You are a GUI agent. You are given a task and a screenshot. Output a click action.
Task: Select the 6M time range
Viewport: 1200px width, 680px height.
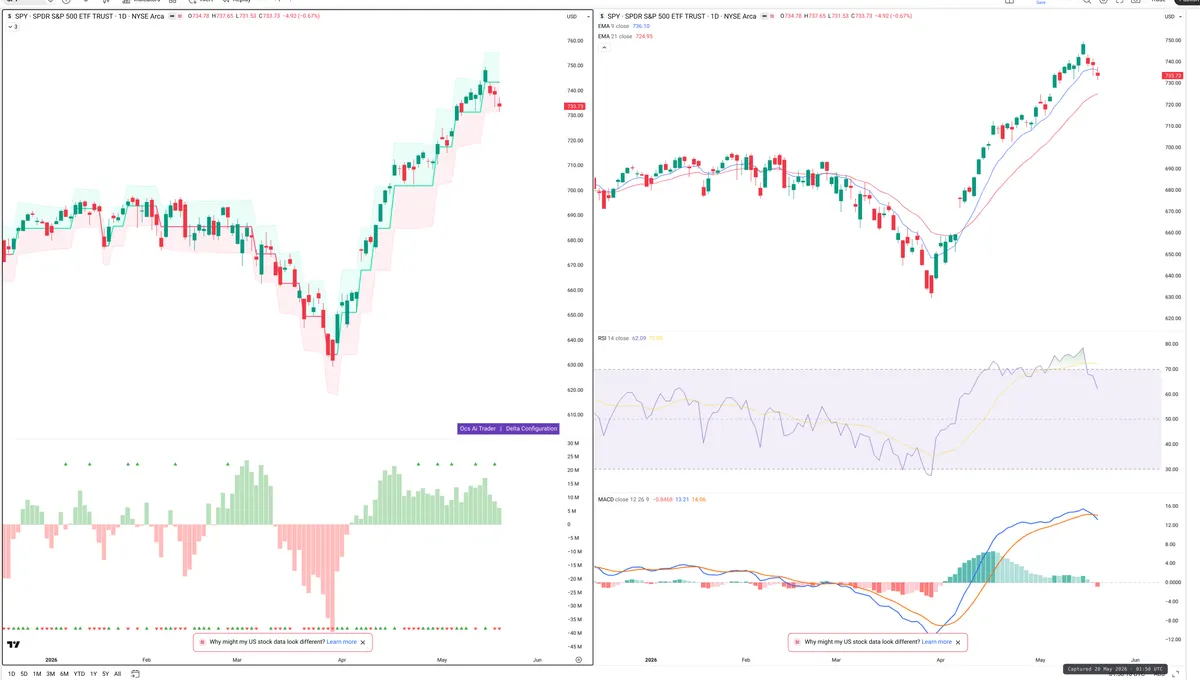click(64, 674)
